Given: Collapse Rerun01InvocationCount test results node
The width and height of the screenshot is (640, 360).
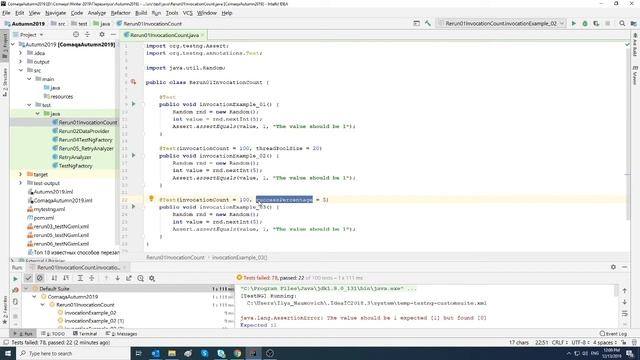Looking at the screenshot, I should [43, 305].
